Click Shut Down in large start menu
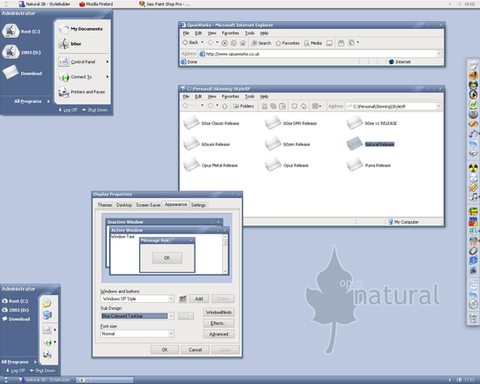The width and height of the screenshot is (480, 384). coord(95,110)
